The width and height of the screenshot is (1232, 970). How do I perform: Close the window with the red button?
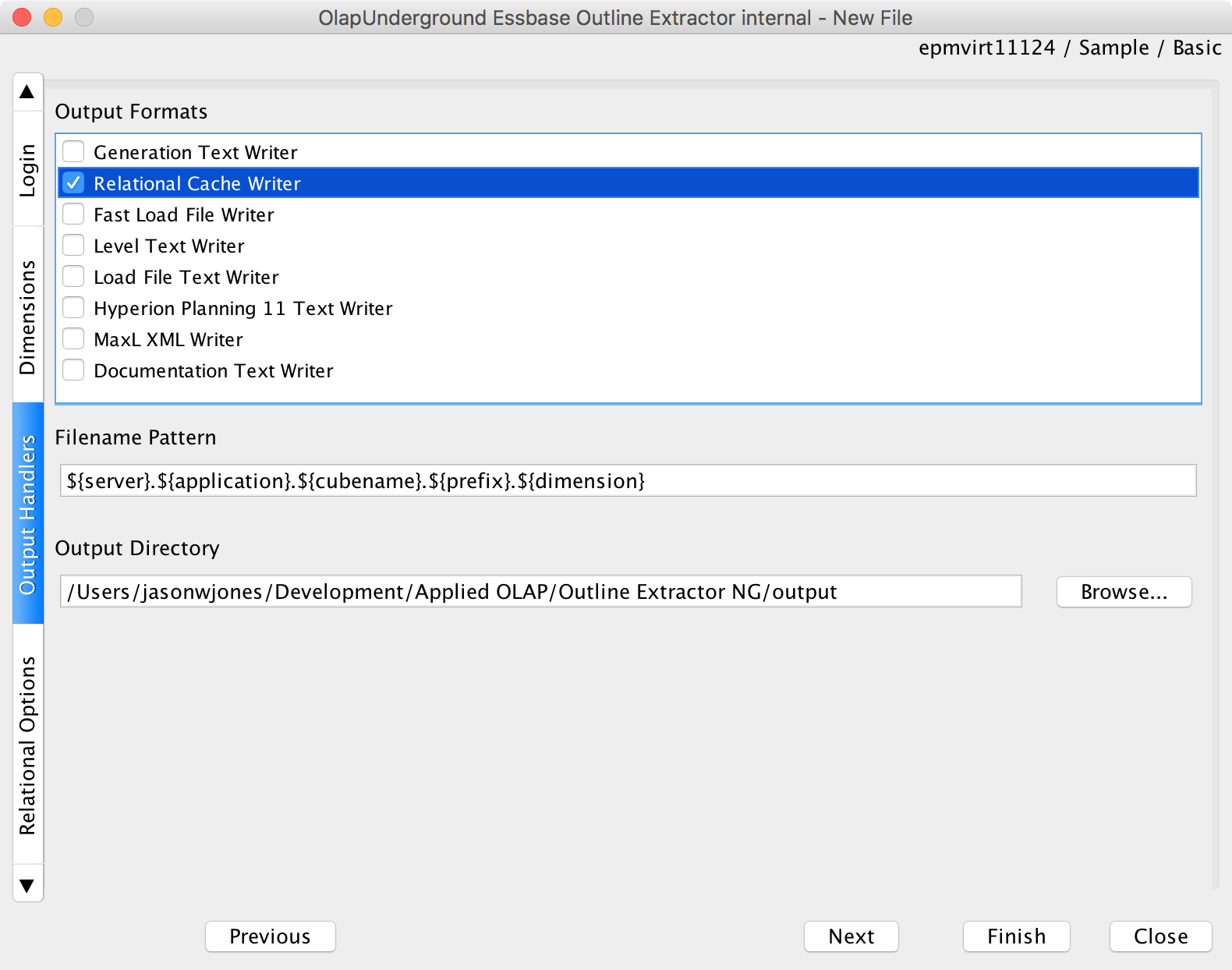(x=22, y=17)
